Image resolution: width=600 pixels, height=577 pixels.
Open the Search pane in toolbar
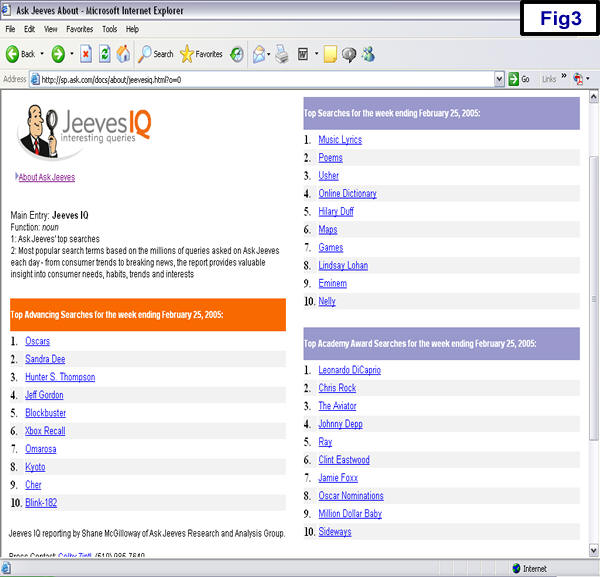pyautogui.click(x=156, y=54)
